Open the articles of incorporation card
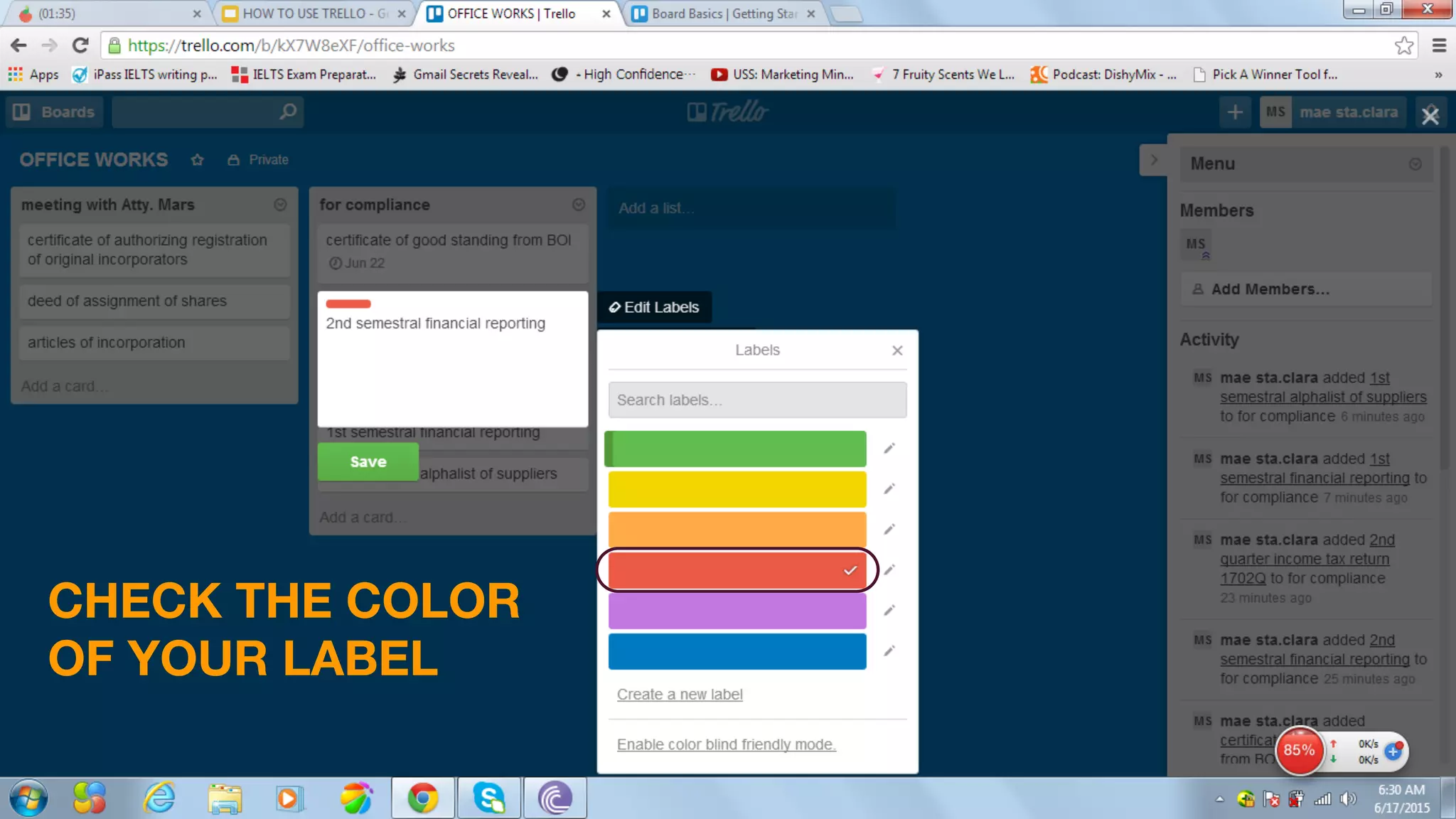 [x=154, y=343]
